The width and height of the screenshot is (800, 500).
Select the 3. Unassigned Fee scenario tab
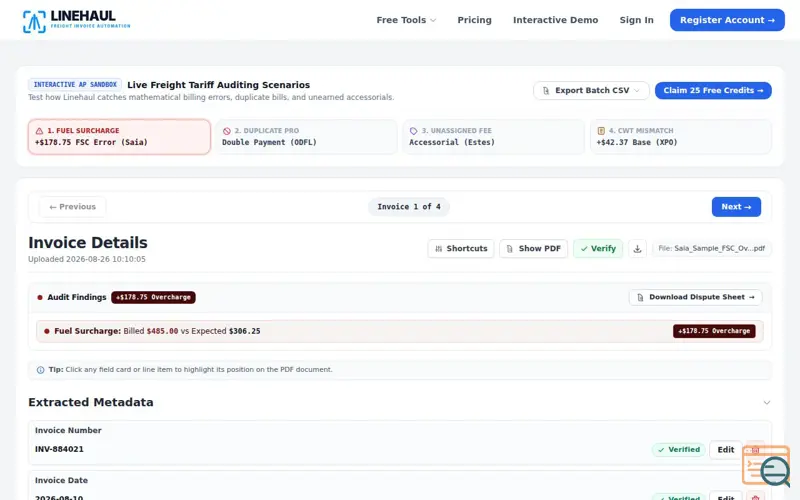[493, 137]
